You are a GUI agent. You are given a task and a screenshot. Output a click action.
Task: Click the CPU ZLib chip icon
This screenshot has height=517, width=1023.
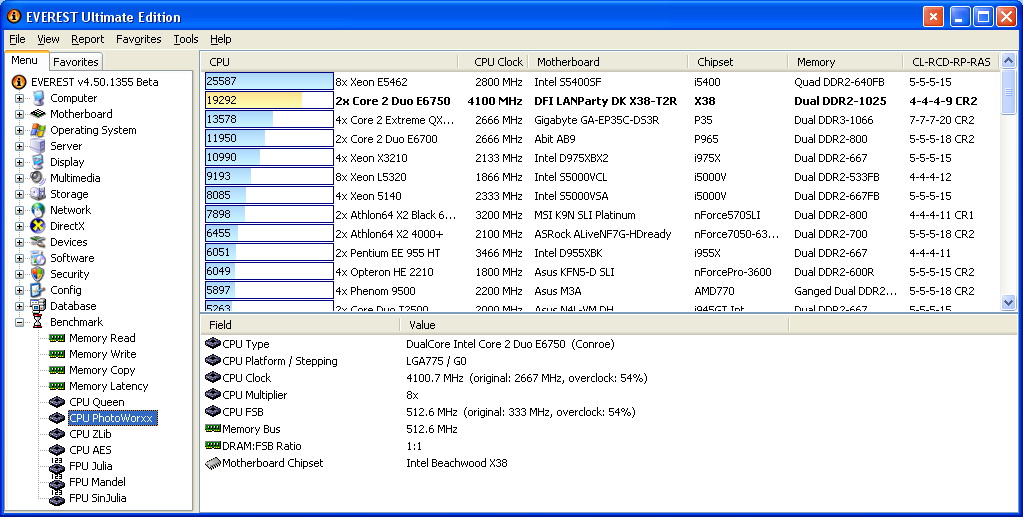click(57, 434)
